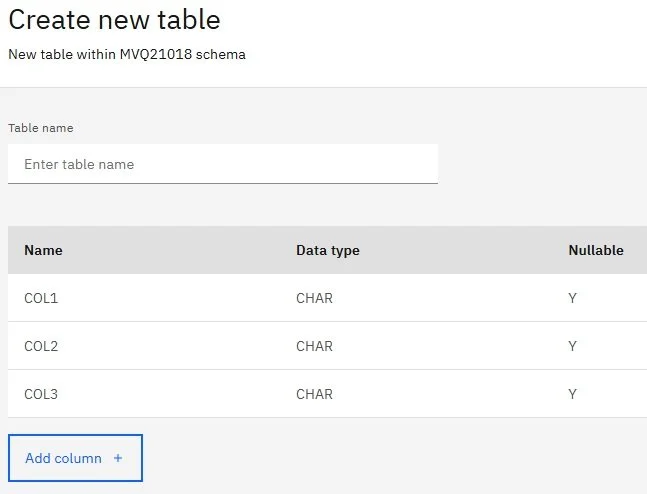The image size is (647, 494).
Task: Toggle the nullable Y value for COL3
Action: tap(573, 394)
